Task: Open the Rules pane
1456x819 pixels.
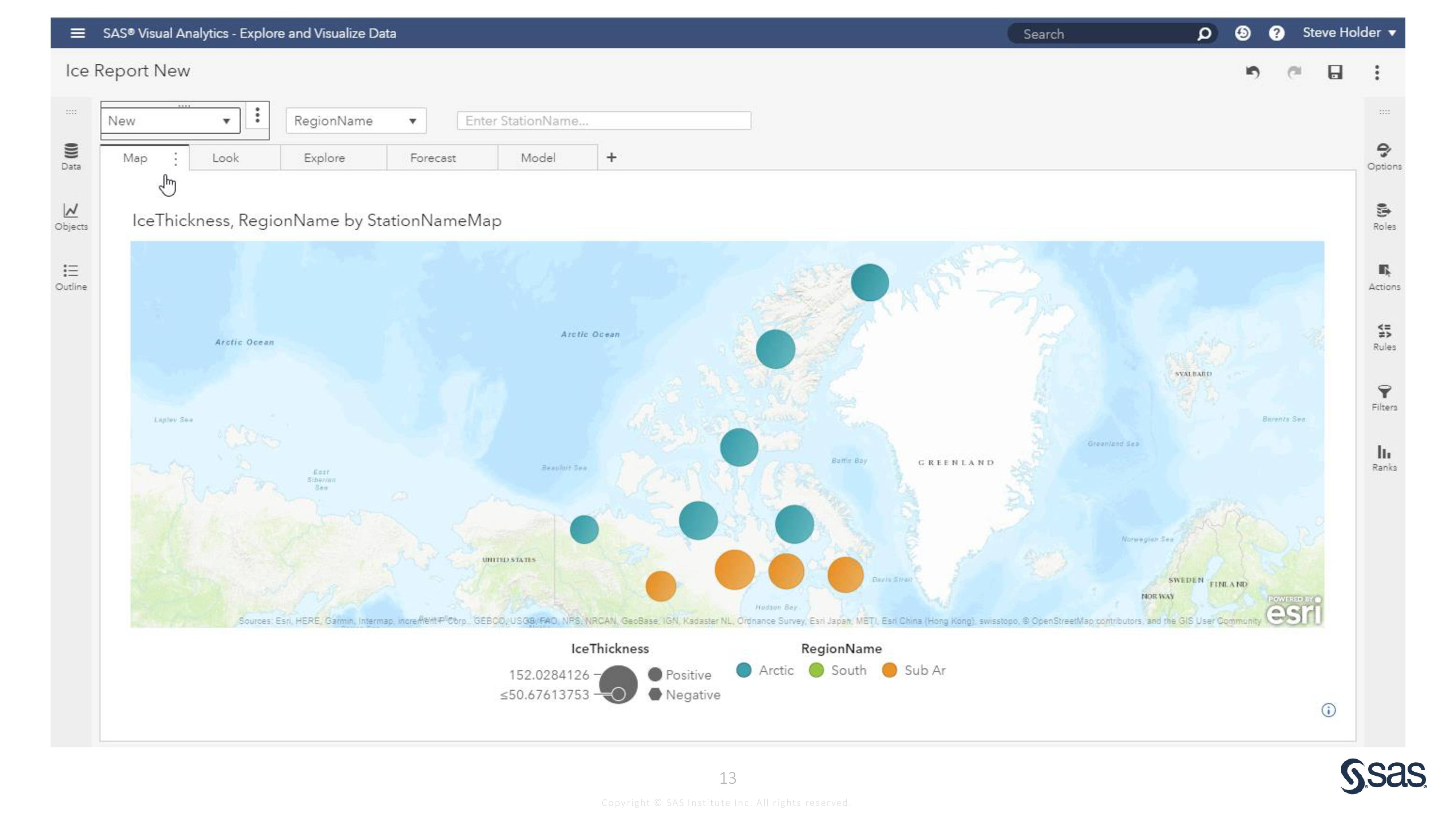Action: click(x=1384, y=337)
